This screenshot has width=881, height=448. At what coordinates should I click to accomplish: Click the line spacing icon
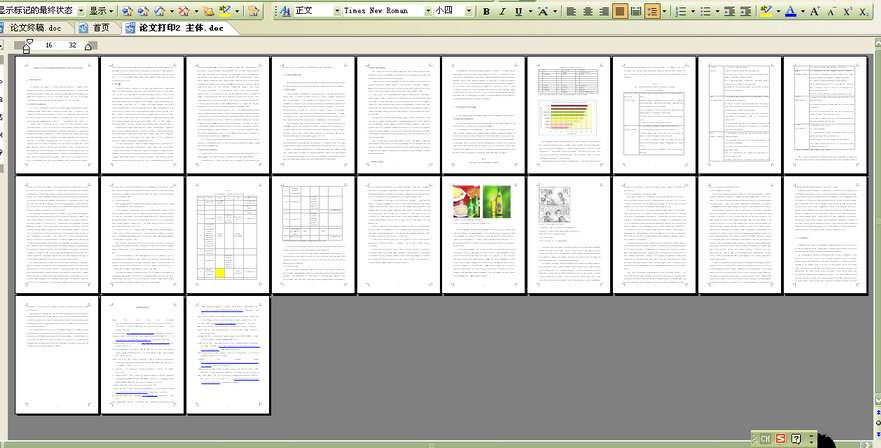click(652, 11)
